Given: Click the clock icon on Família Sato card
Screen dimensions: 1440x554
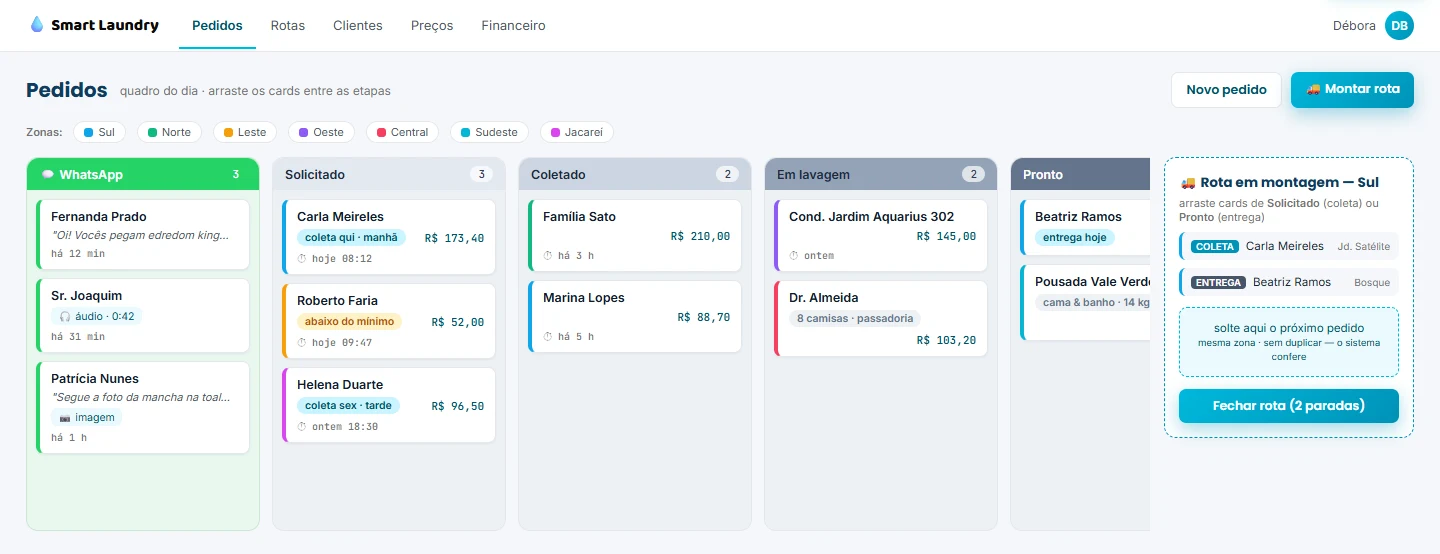Looking at the screenshot, I should coord(548,256).
